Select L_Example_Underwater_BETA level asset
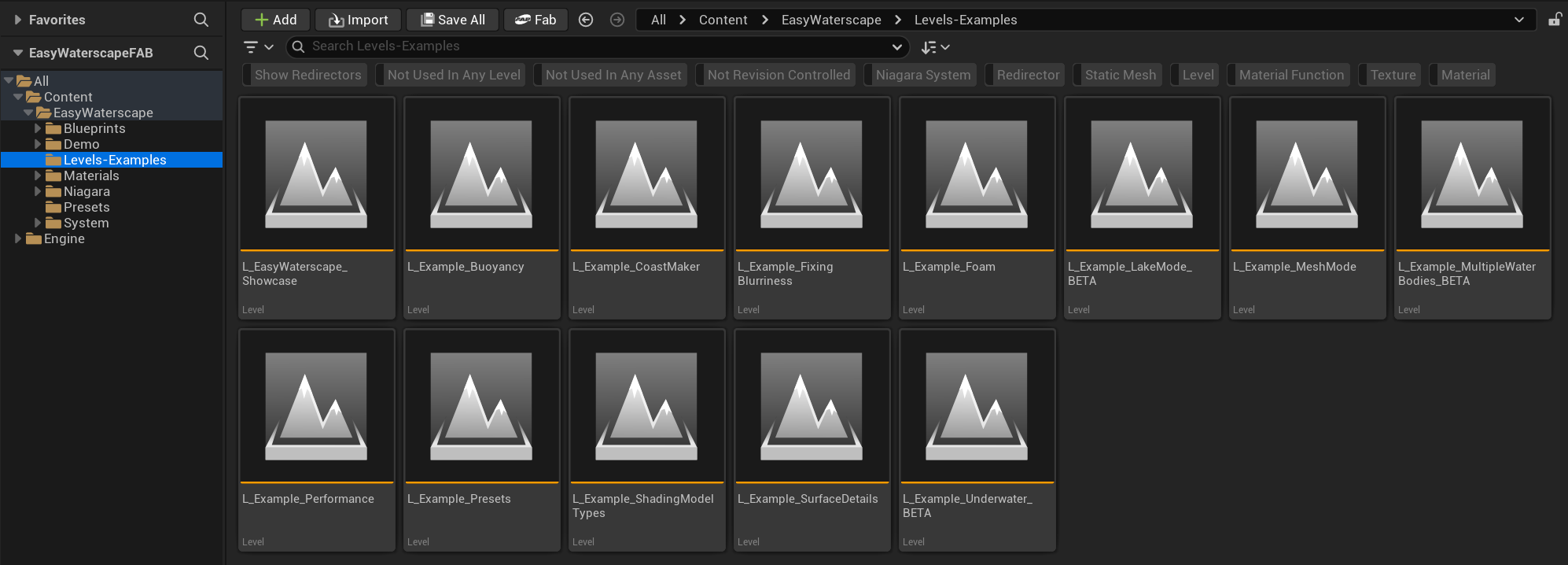 977,440
